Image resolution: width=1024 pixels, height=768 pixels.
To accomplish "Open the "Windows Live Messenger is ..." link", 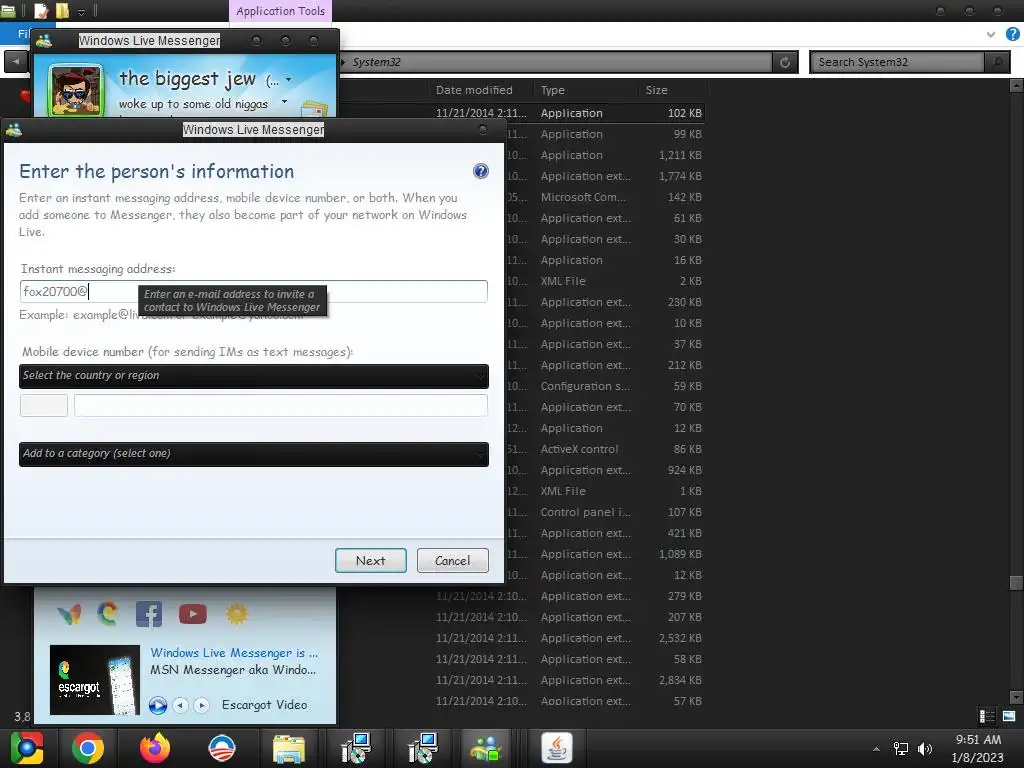I will coord(234,652).
